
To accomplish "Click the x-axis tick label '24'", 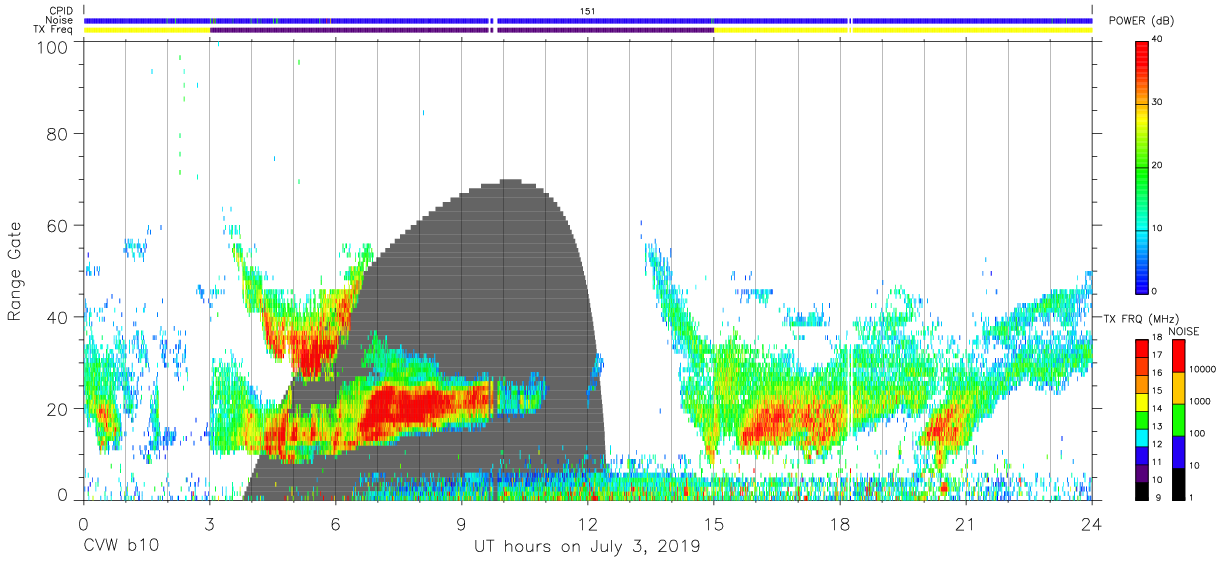I will (x=1092, y=523).
